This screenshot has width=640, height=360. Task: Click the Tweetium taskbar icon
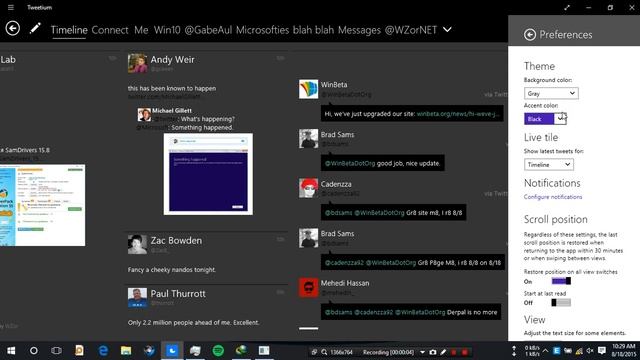(x=172, y=351)
